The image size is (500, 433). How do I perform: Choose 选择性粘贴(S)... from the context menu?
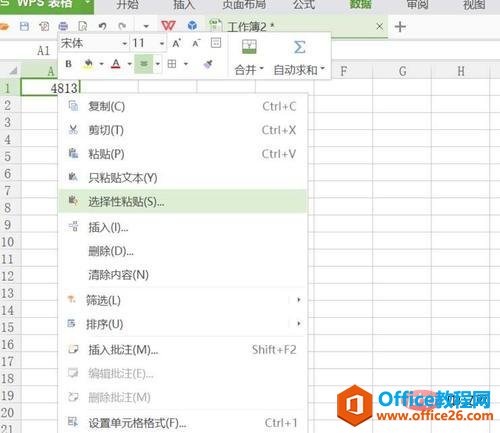pos(182,201)
